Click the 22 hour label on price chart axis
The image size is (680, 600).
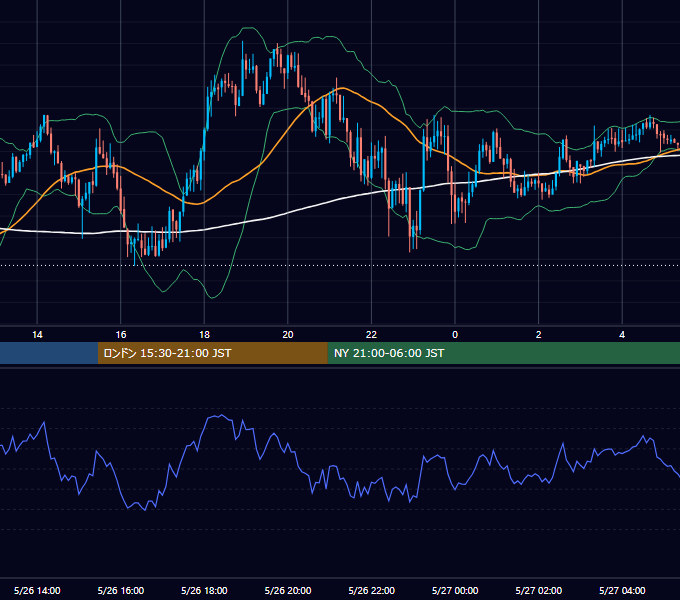[372, 335]
